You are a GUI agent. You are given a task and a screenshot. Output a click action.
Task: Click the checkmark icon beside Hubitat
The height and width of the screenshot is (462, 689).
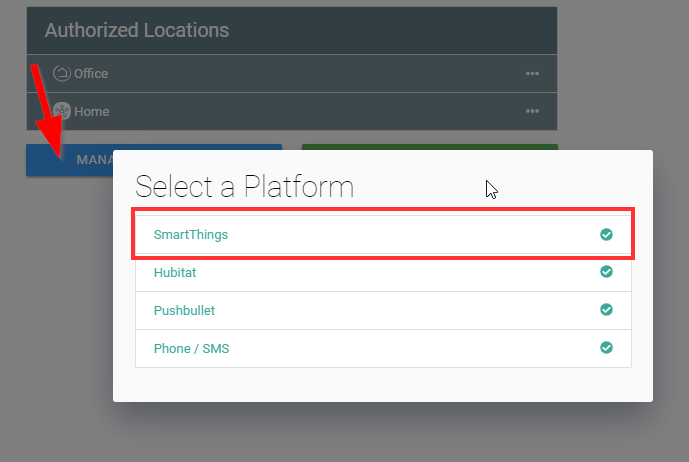pyautogui.click(x=606, y=272)
